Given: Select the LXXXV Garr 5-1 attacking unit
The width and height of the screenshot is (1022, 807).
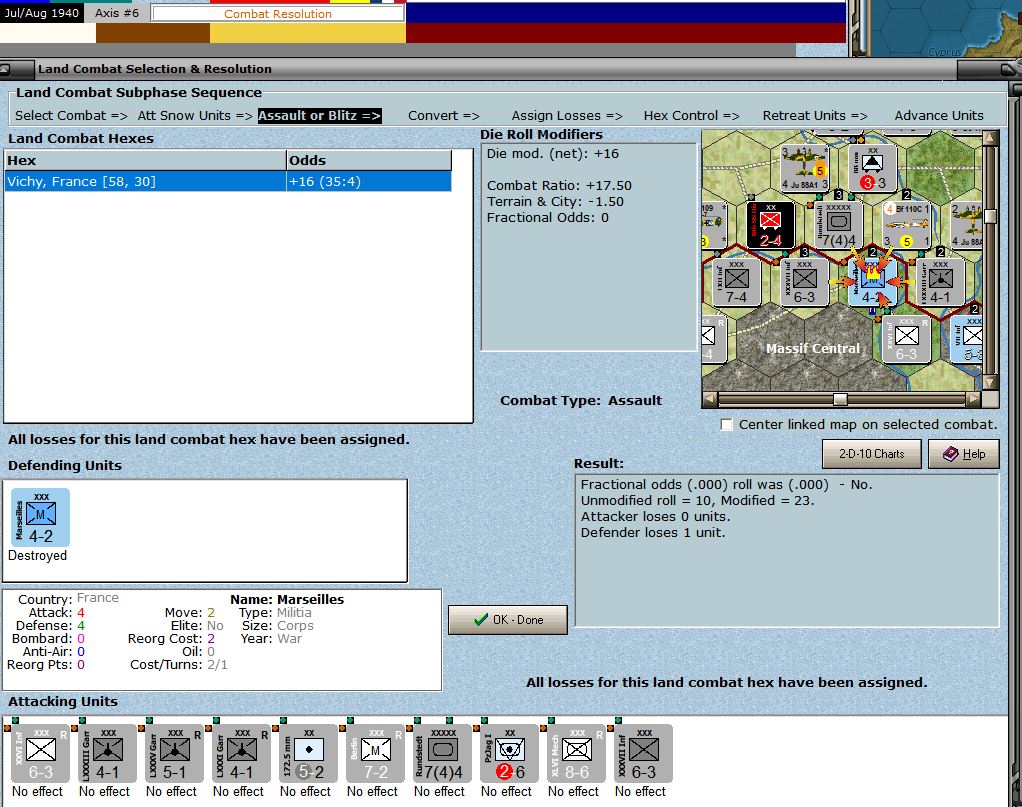Looking at the screenshot, I should click(x=174, y=753).
